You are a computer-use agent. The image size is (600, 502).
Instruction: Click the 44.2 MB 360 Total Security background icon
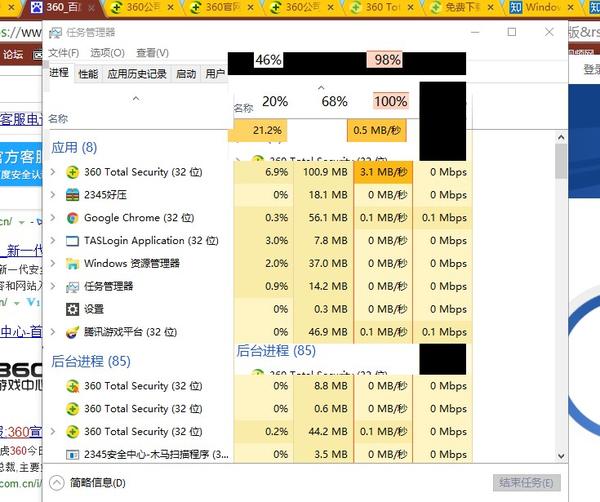click(x=72, y=432)
